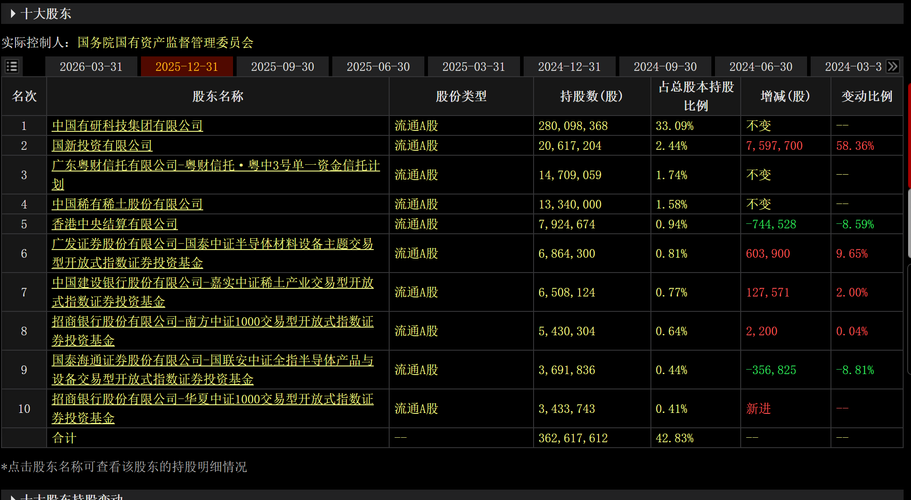
Task: Click the -8.81% change ratio cell
Action: point(855,370)
